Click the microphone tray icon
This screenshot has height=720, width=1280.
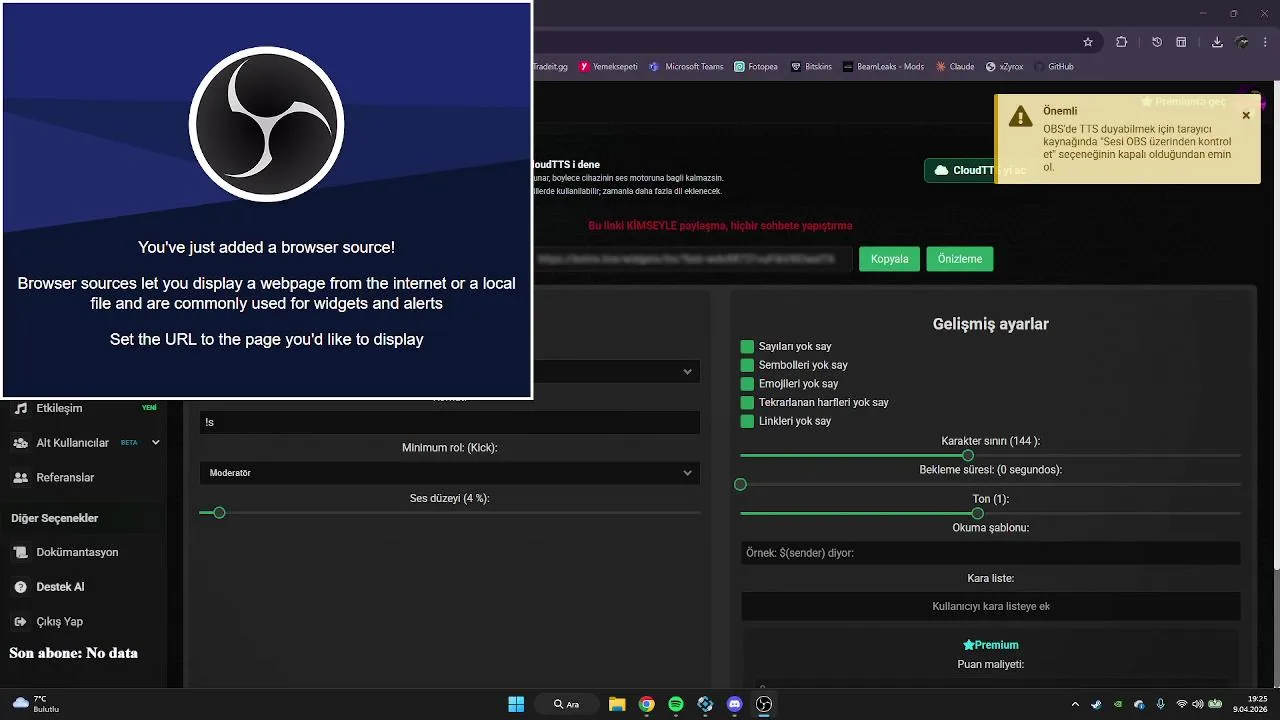point(1160,704)
